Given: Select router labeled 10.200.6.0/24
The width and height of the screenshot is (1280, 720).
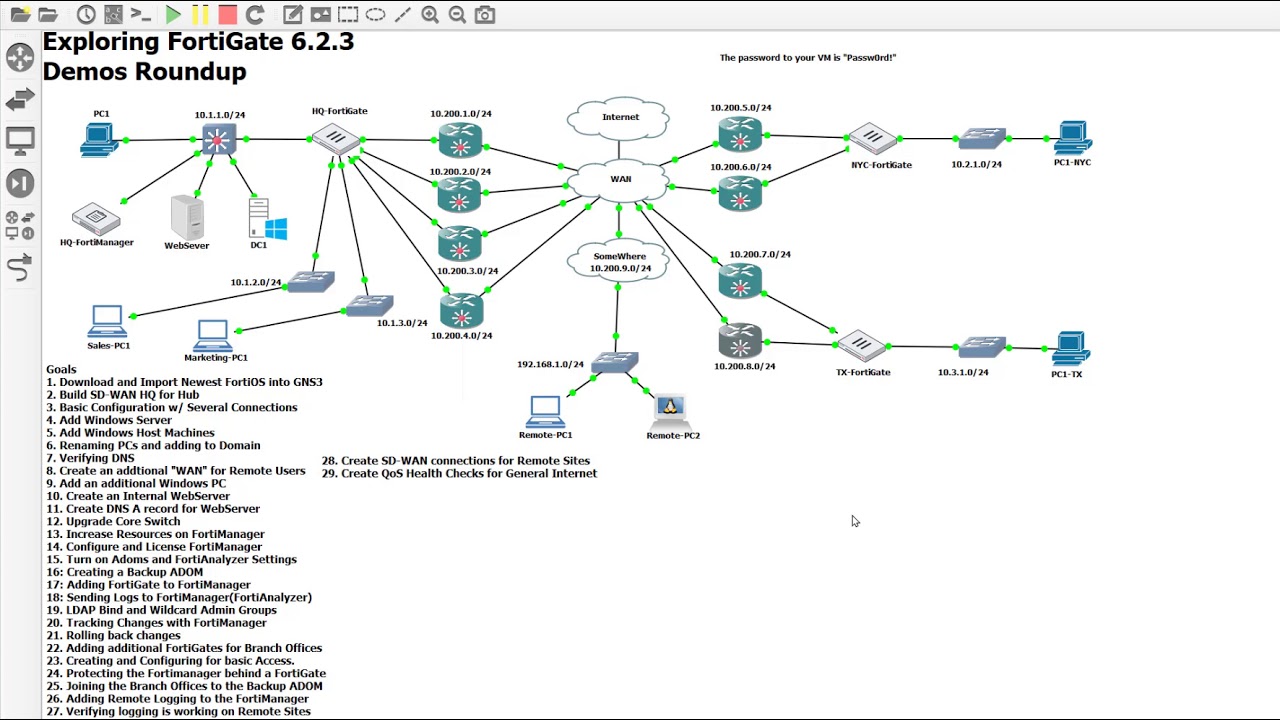Looking at the screenshot, I should coord(740,193).
